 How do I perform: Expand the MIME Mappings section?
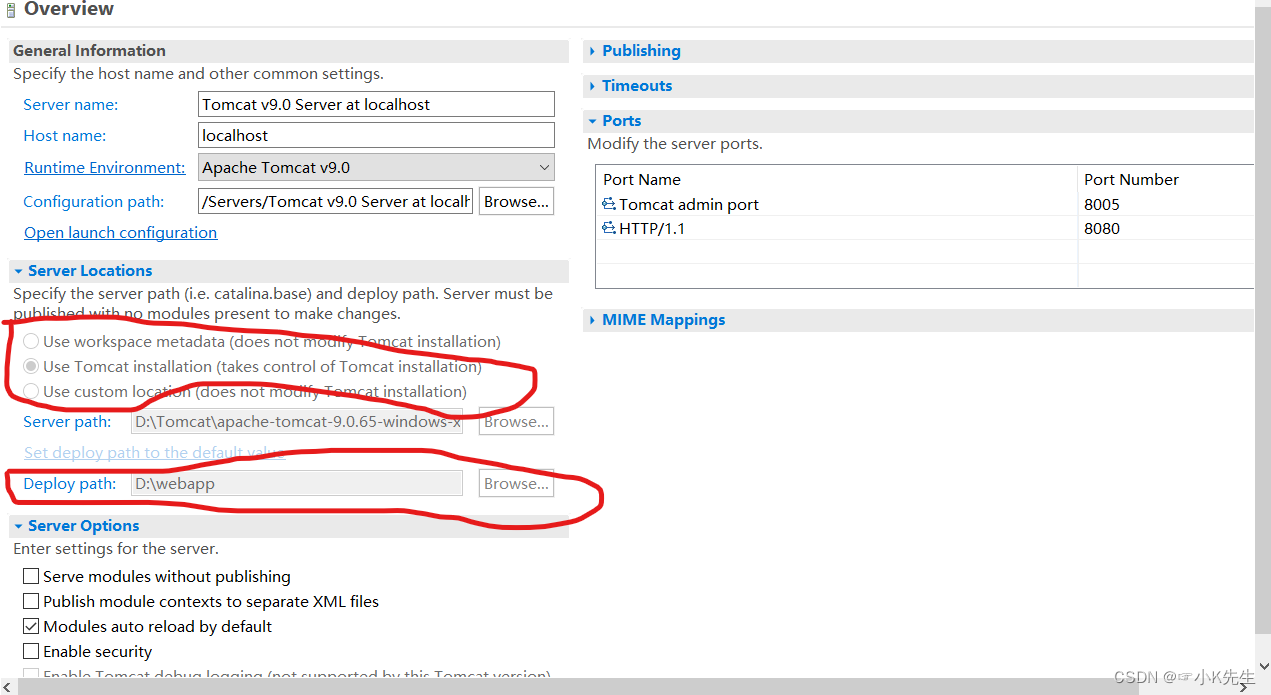pos(593,320)
